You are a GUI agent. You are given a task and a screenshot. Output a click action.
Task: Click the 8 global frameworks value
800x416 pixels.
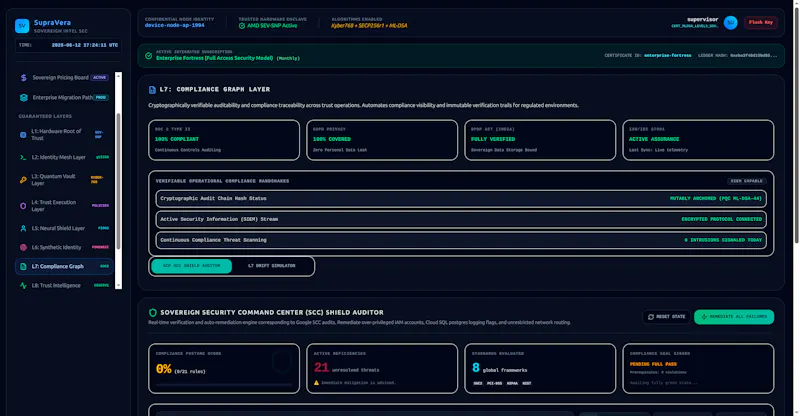tap(476, 368)
